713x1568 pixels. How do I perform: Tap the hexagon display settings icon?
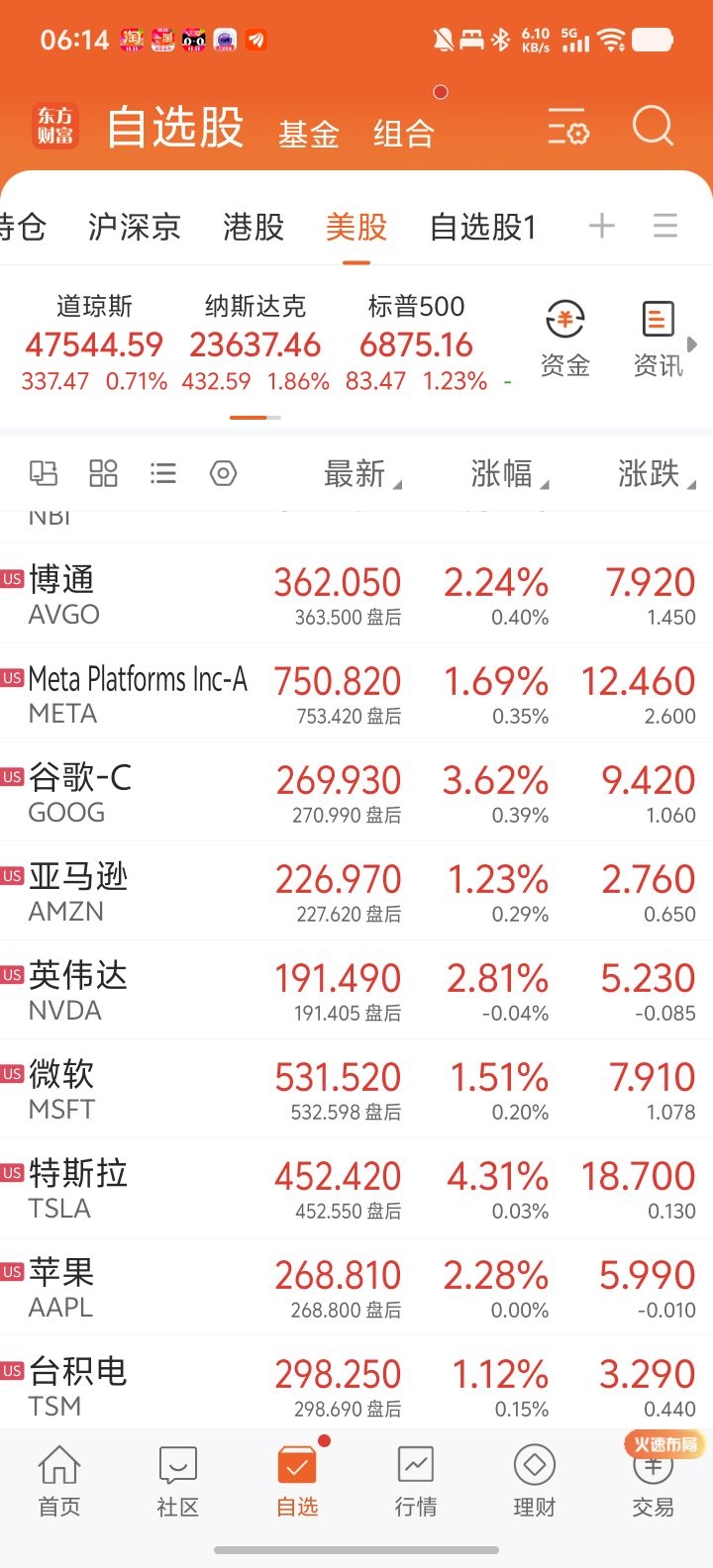(224, 473)
